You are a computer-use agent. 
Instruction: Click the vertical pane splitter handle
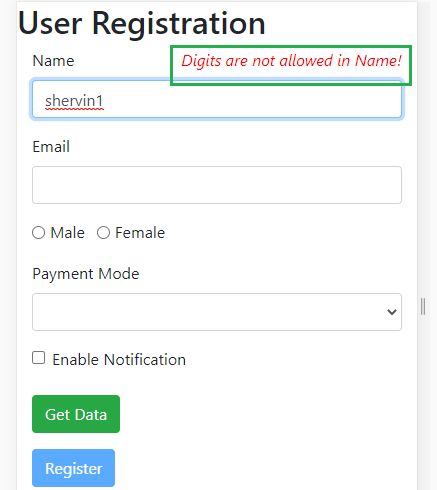pyautogui.click(x=423, y=307)
